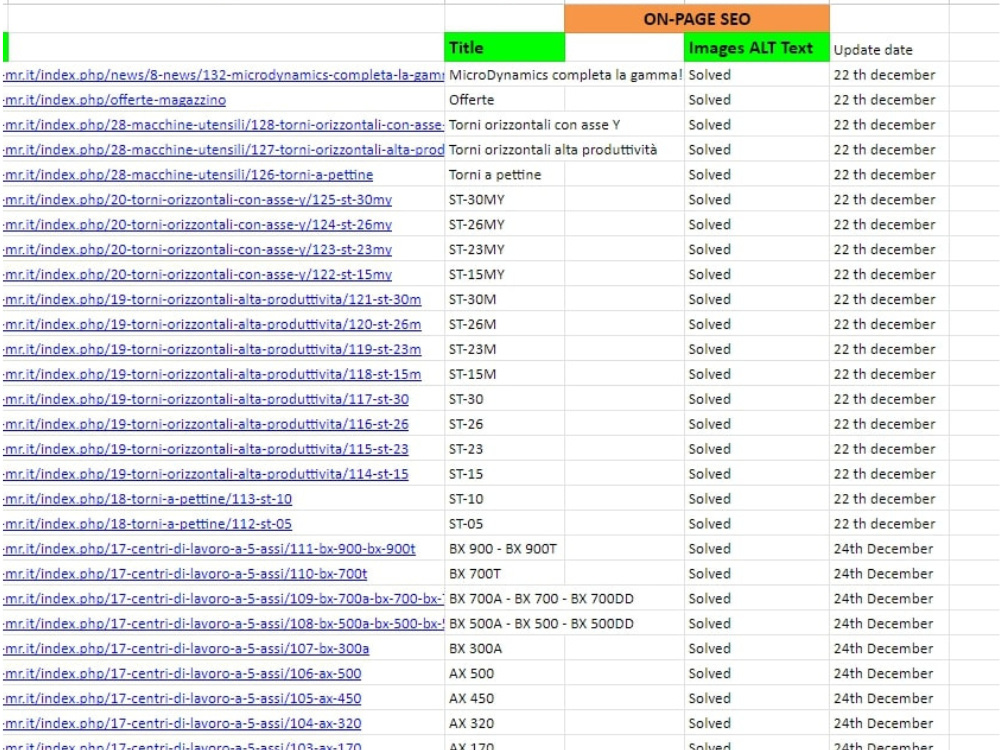The height and width of the screenshot is (750, 1000).
Task: Open the 119-st-23m link
Action: pyautogui.click(x=212, y=349)
